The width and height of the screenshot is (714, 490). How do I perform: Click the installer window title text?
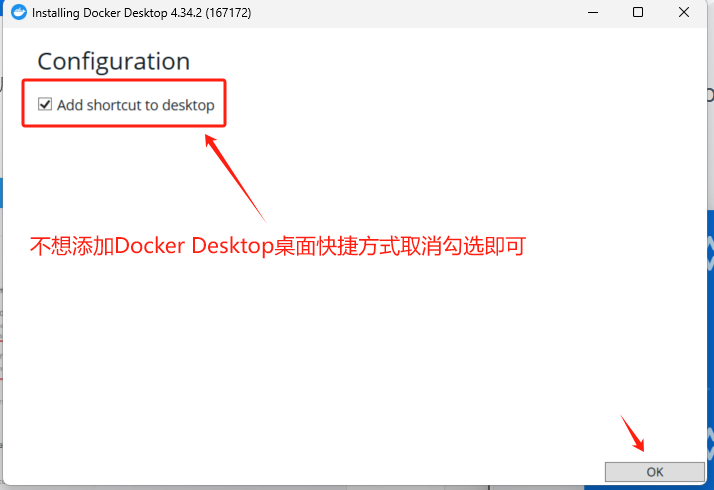coord(141,13)
